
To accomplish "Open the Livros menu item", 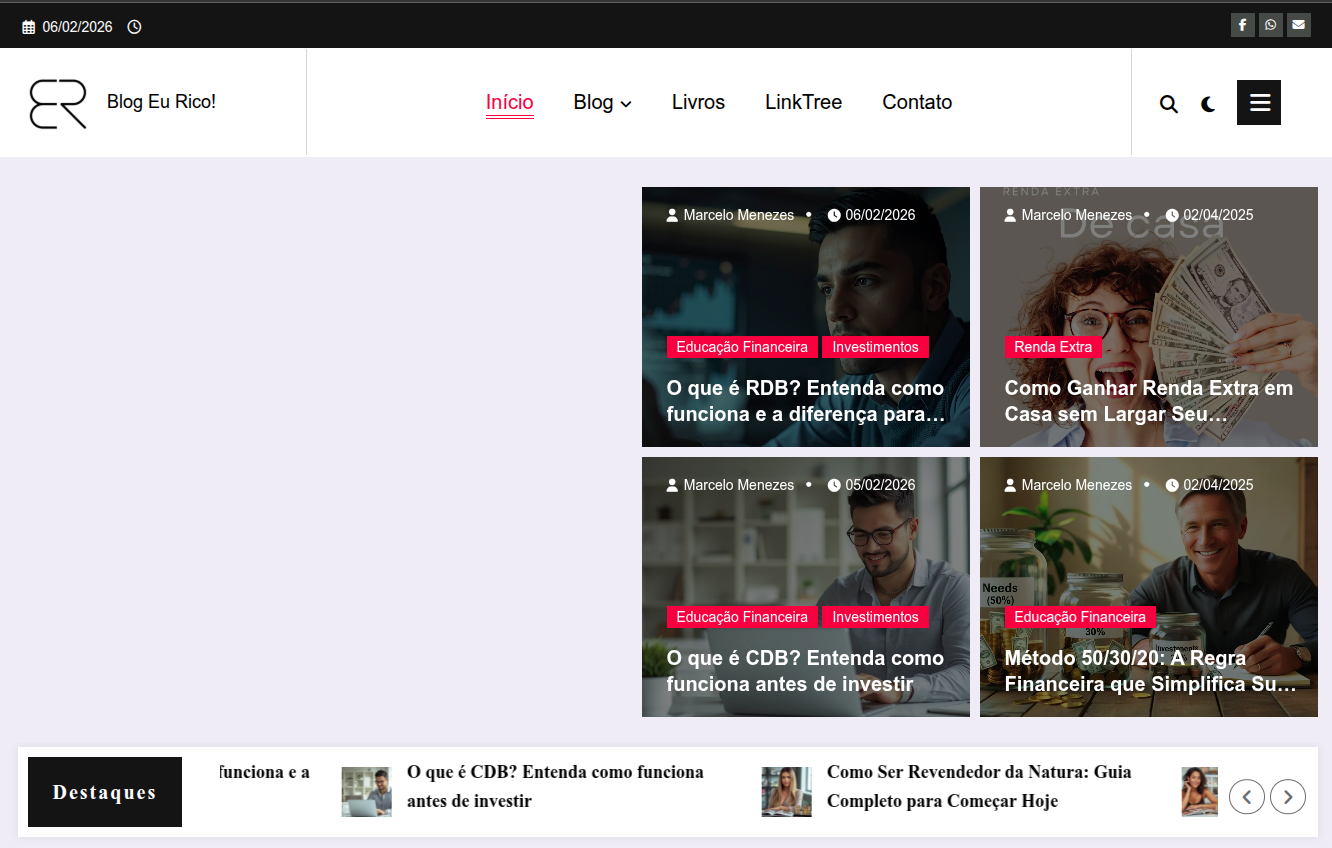I will tap(698, 102).
